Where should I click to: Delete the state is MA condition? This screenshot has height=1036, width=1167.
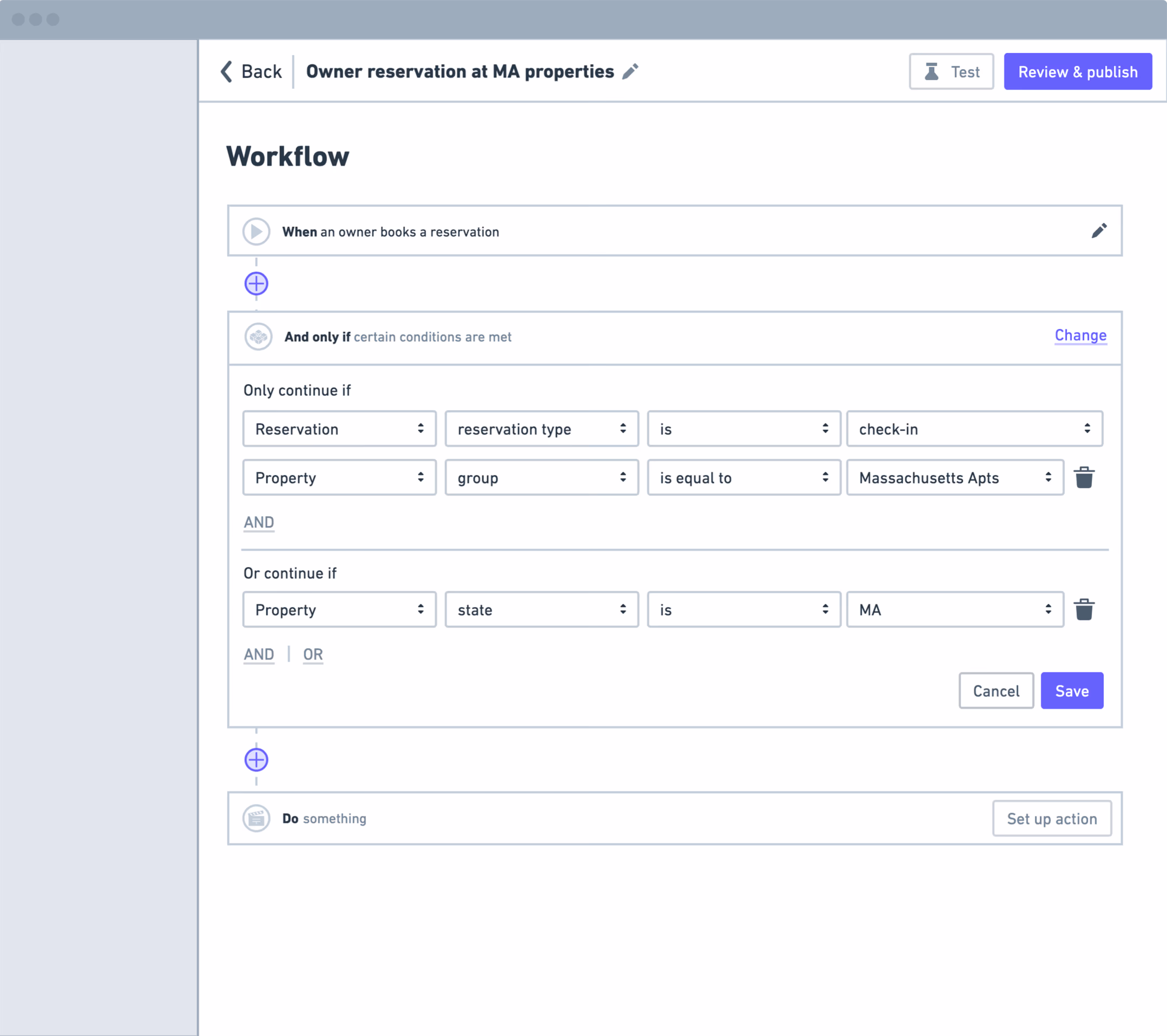pyautogui.click(x=1084, y=610)
